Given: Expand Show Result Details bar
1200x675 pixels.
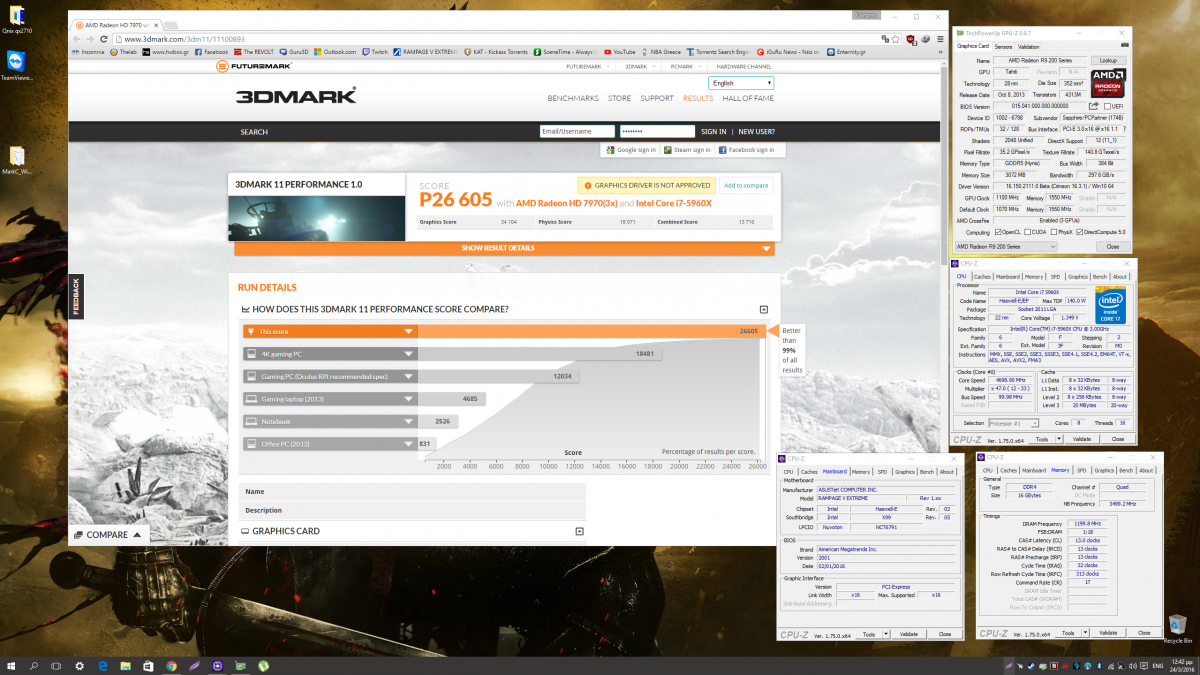Looking at the screenshot, I should [505, 248].
